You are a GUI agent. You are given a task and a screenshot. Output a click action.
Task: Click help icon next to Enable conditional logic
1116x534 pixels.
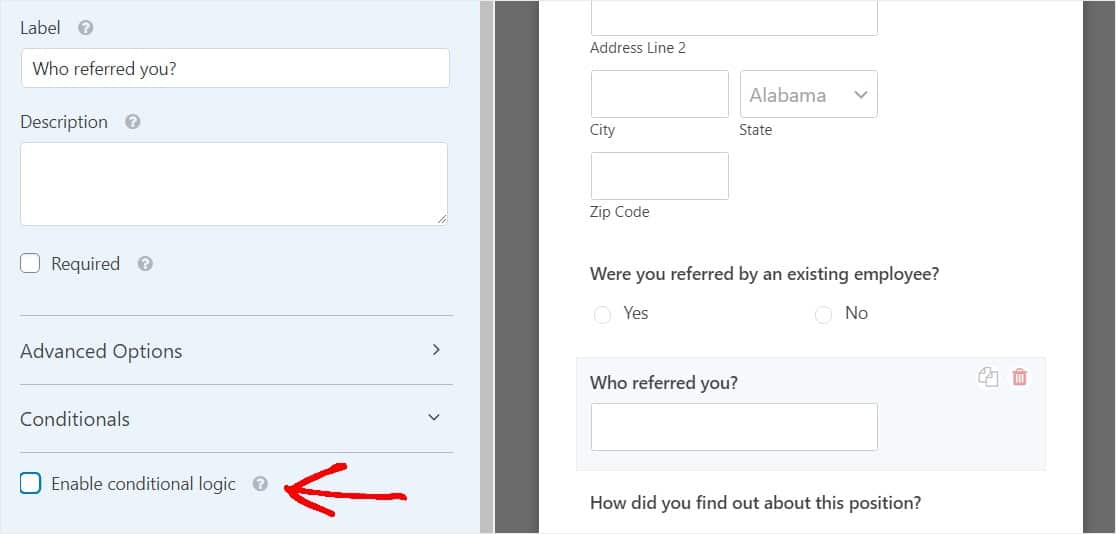coord(260,484)
